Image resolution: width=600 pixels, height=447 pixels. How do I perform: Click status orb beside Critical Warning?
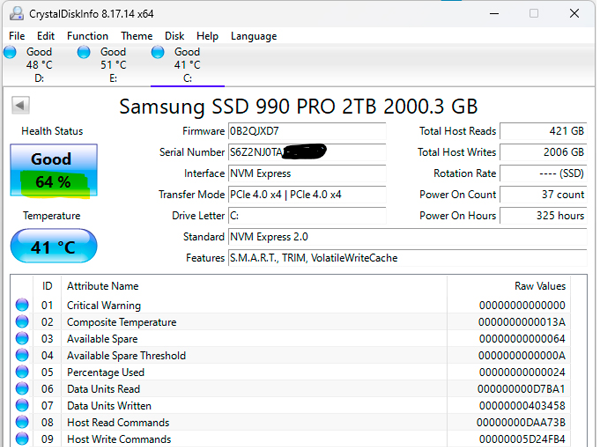point(22,305)
